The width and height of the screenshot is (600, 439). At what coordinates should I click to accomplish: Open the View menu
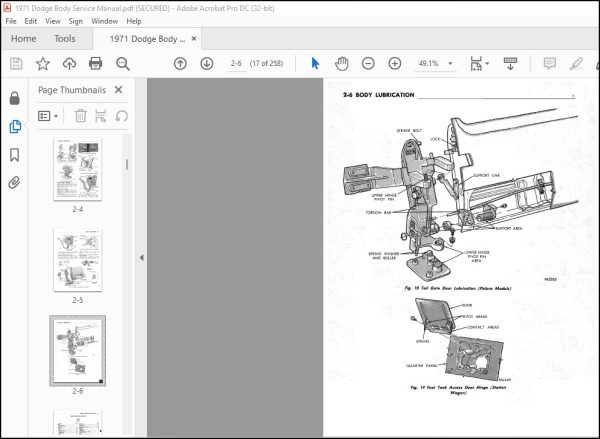pos(53,21)
